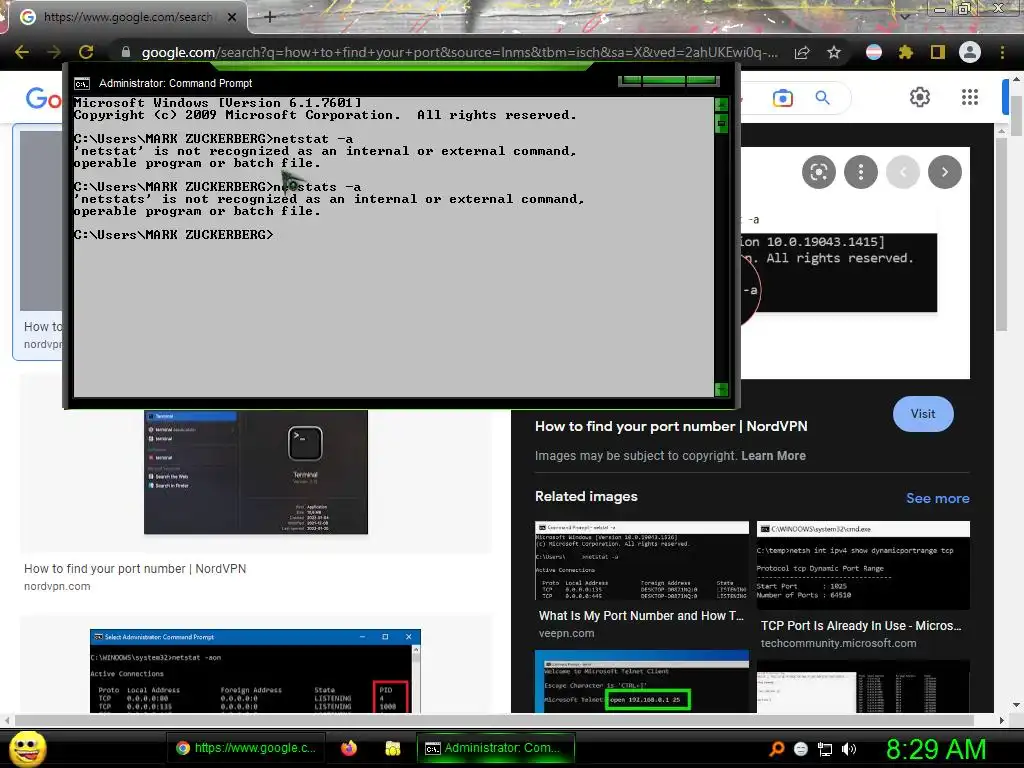The height and width of the screenshot is (768, 1024).
Task: Click the blue magnifier search button
Action: point(822,98)
